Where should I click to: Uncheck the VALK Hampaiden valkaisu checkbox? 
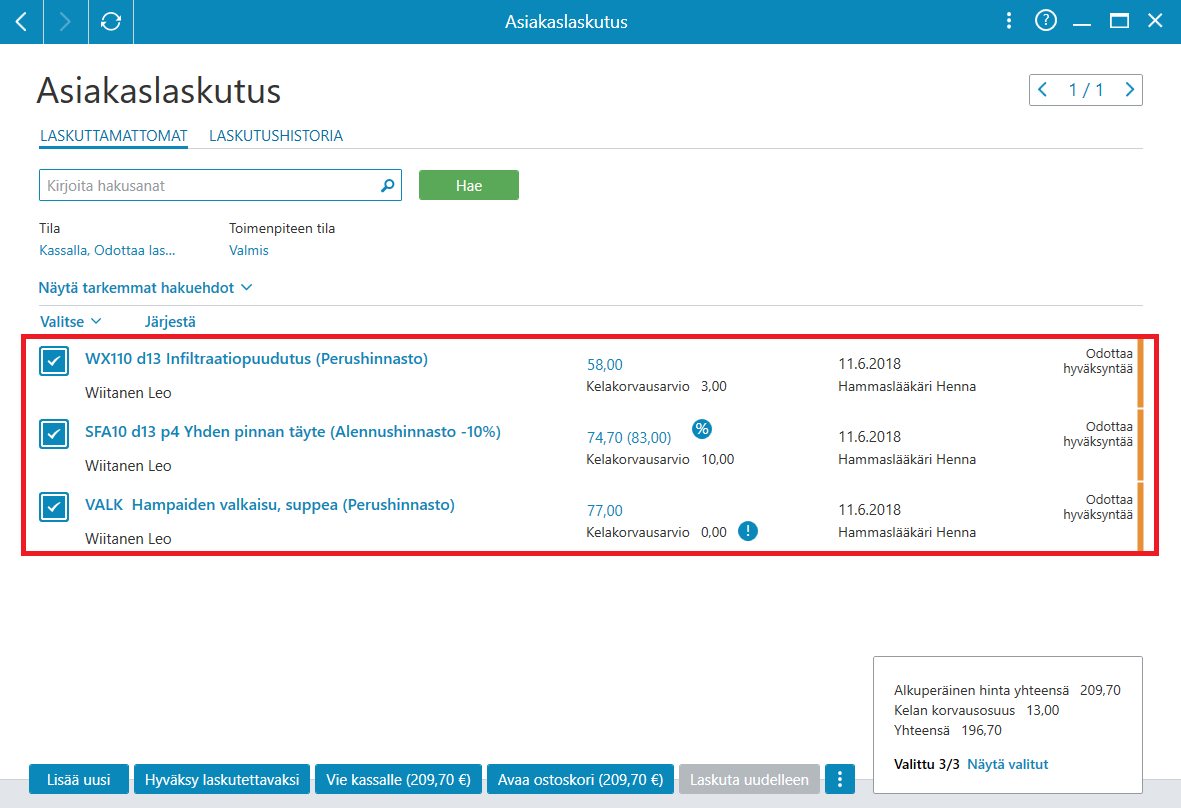54,507
